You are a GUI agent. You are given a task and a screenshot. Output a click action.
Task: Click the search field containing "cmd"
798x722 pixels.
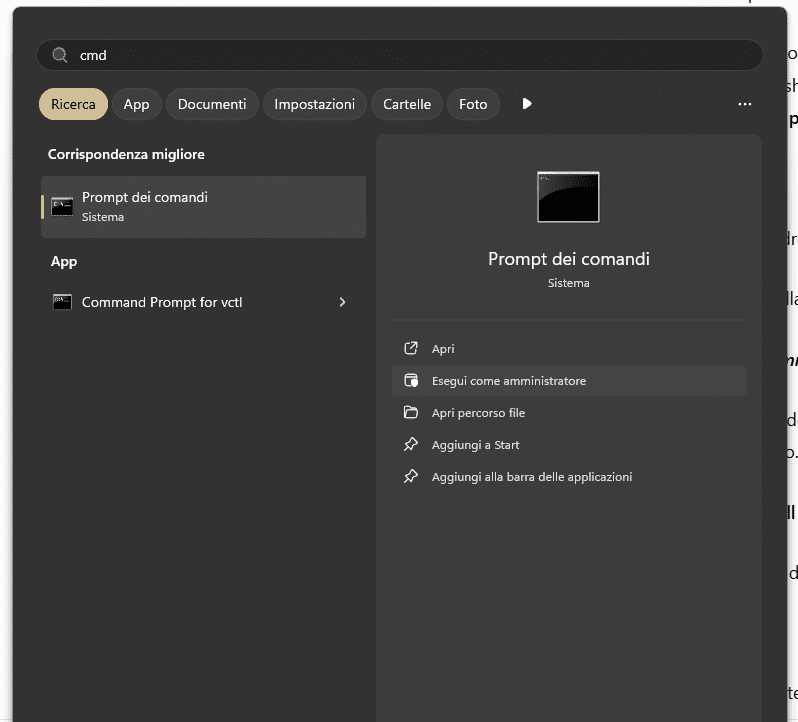(x=400, y=56)
